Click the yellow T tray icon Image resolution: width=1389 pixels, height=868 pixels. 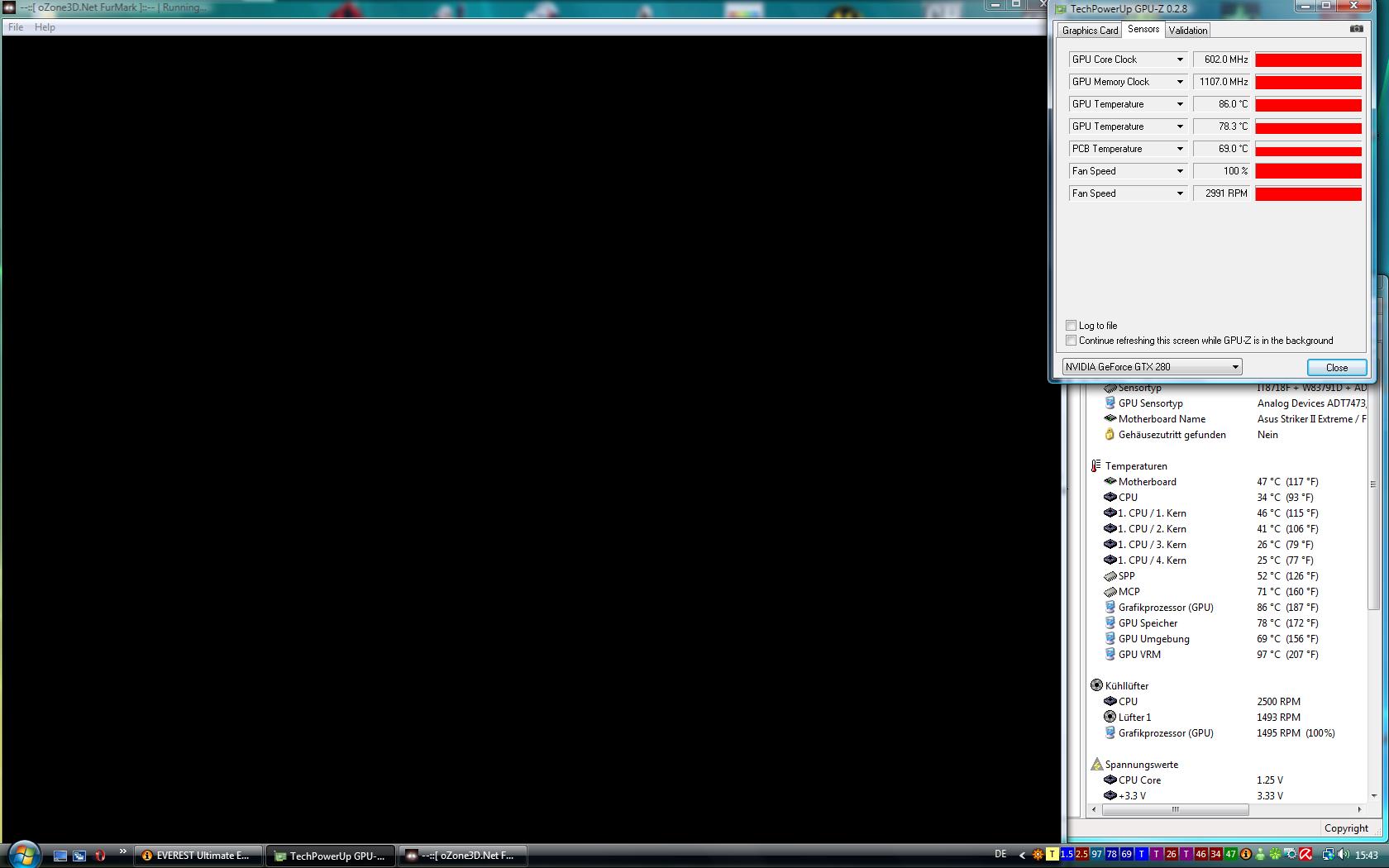tap(1052, 855)
